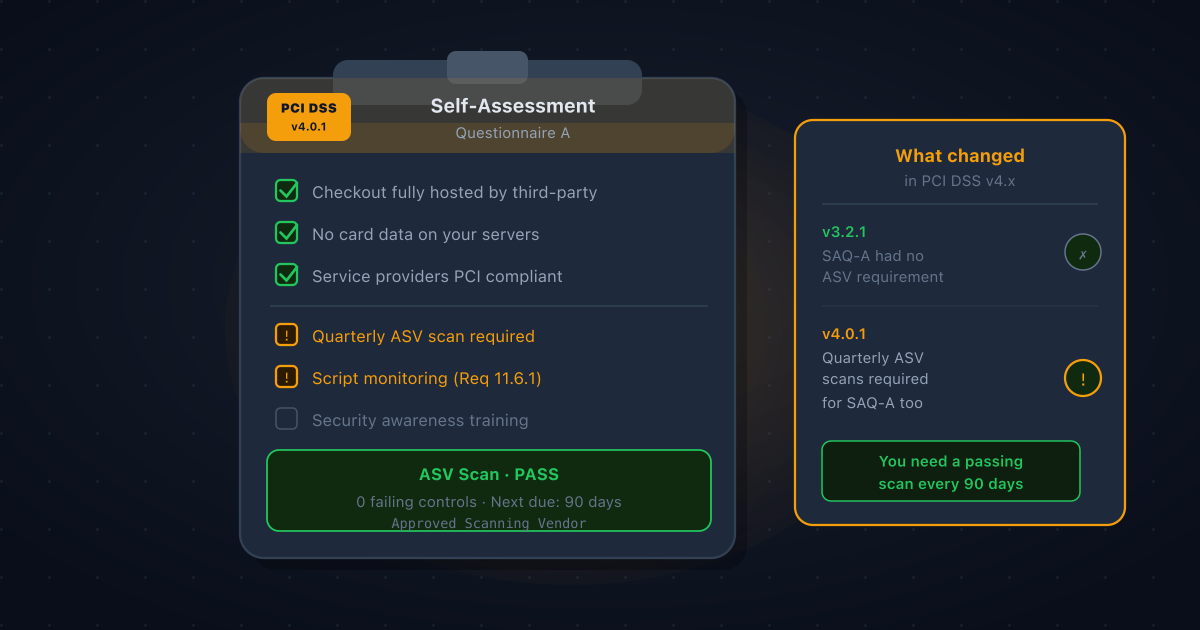Viewport: 1200px width, 630px height.
Task: Check the Security awareness training box
Action: coord(287,419)
